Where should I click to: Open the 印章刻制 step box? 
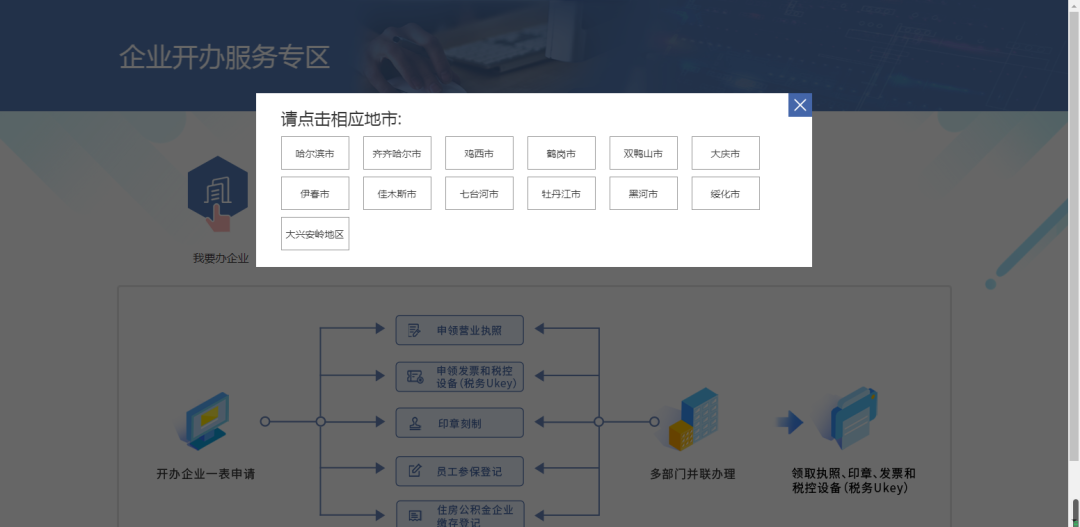point(459,423)
